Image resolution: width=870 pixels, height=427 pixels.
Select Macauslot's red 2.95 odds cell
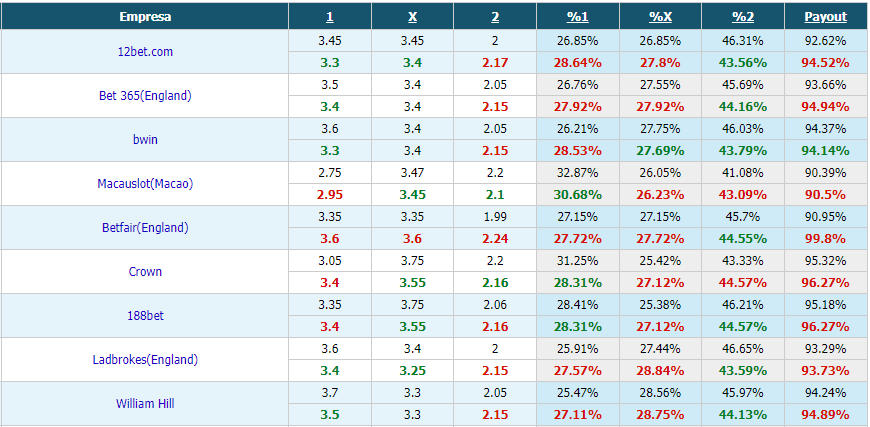coord(330,195)
